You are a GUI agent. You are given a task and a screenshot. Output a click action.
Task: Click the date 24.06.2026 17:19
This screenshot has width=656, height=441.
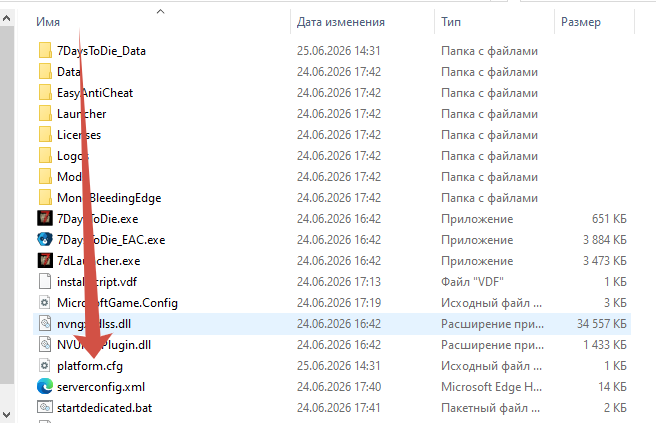coord(339,303)
